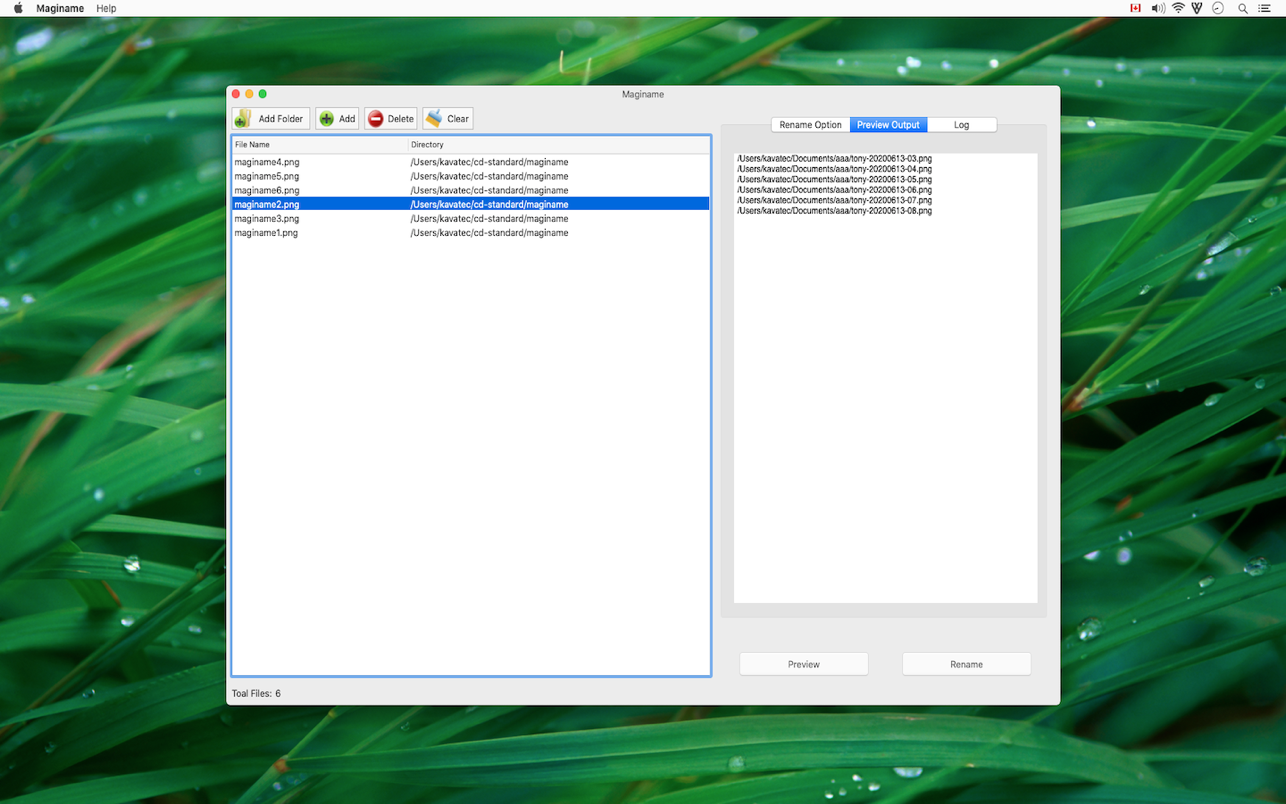Click the Add Folder toolbar icon

(243, 119)
